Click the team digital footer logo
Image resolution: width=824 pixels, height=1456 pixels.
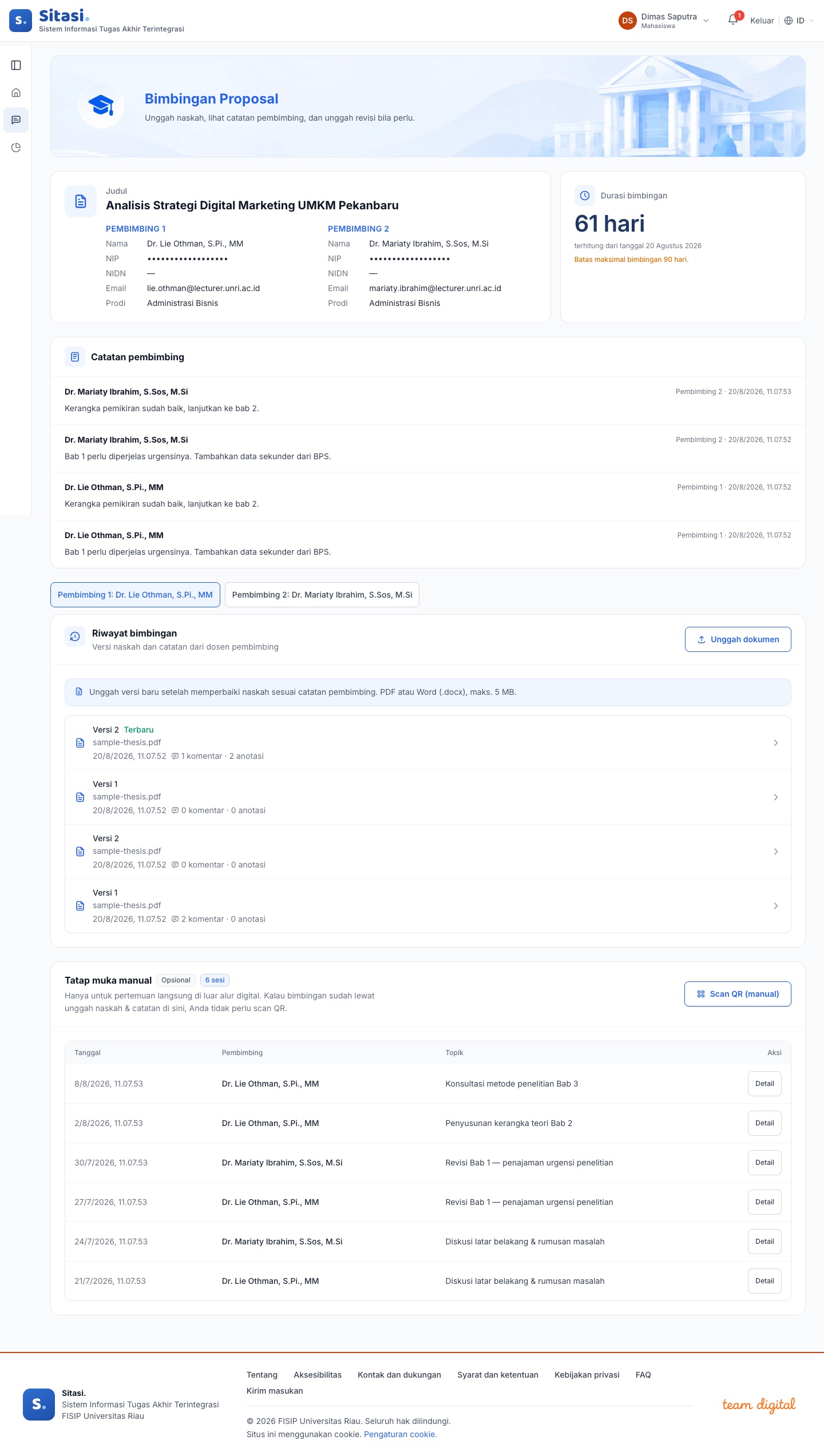point(759,1405)
